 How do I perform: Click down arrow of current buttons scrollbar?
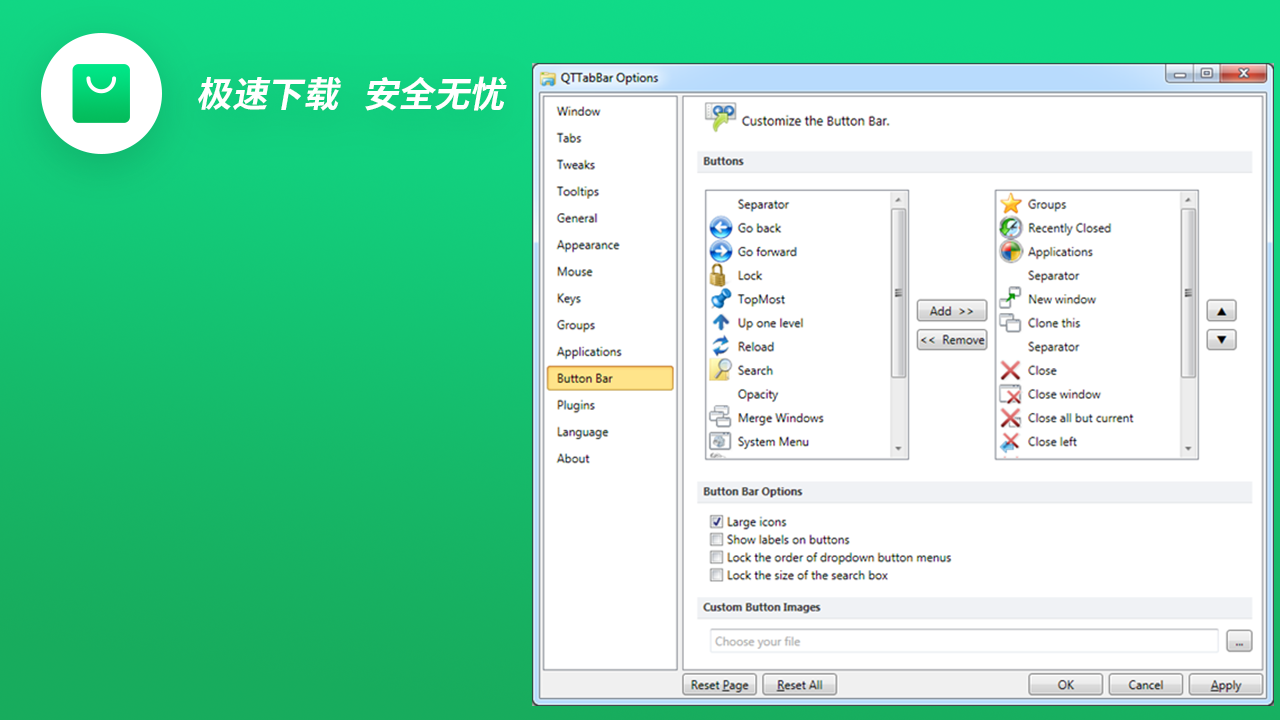coord(1188,449)
